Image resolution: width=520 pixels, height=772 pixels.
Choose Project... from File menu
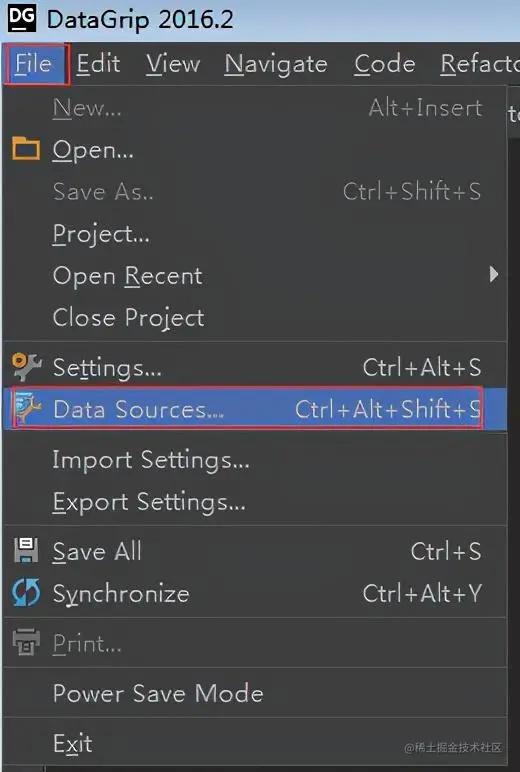pyautogui.click(x=255, y=234)
